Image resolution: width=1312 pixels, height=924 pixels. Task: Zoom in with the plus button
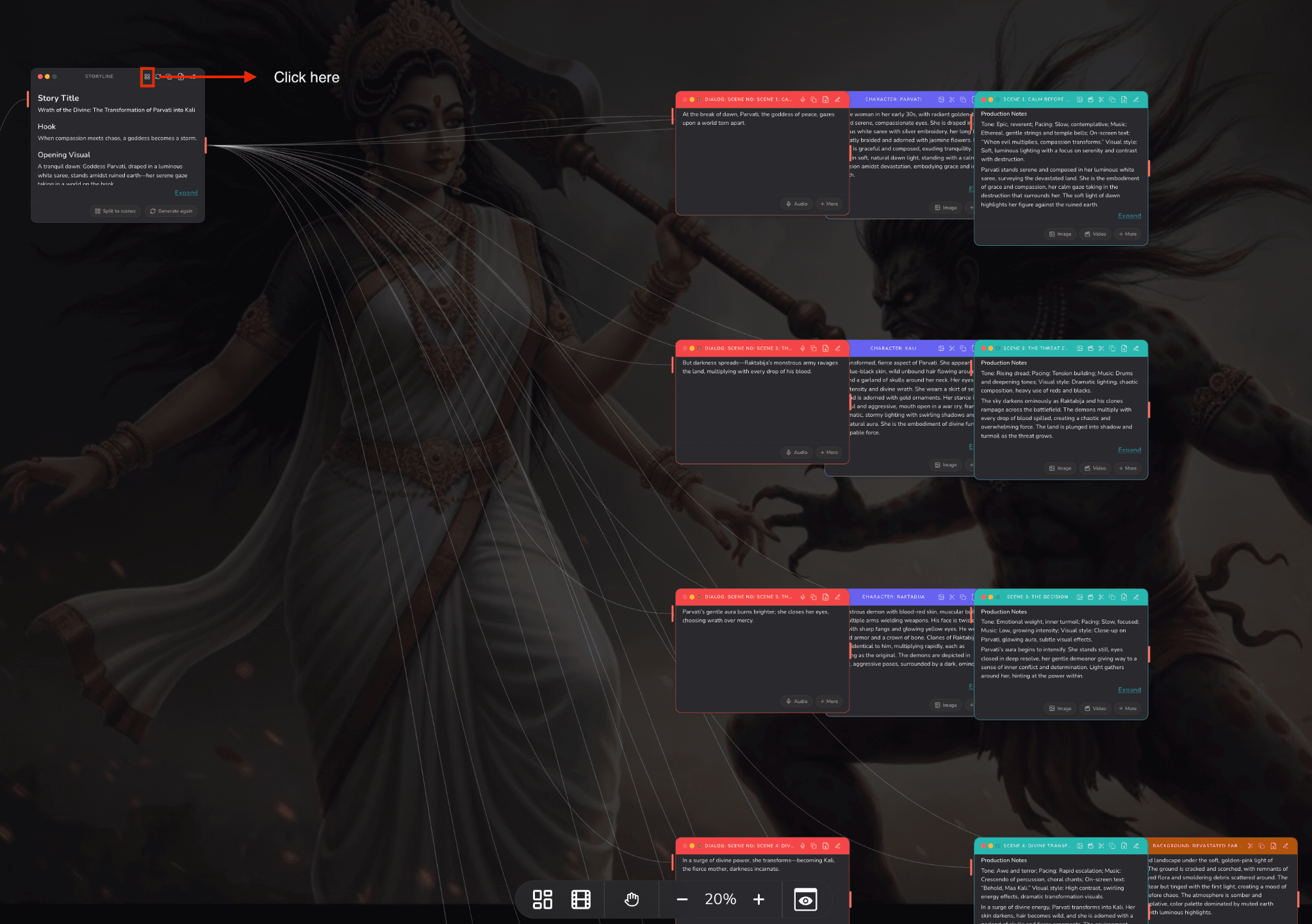pyautogui.click(x=759, y=899)
